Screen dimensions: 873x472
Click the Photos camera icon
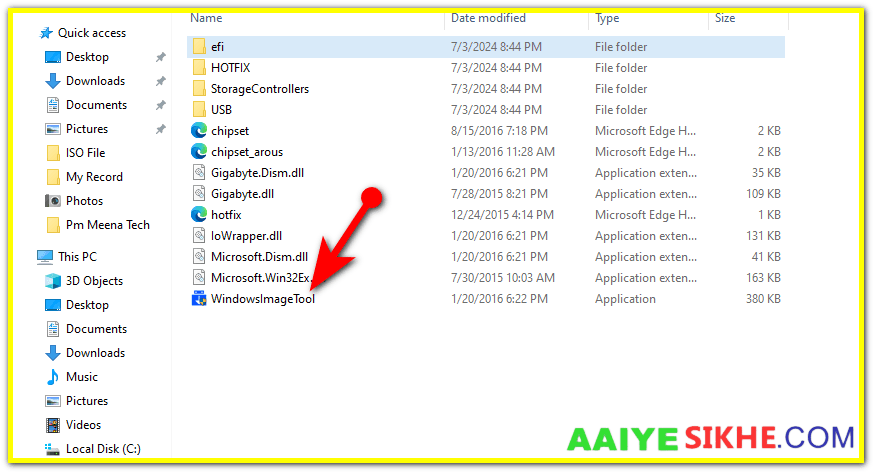pos(53,200)
